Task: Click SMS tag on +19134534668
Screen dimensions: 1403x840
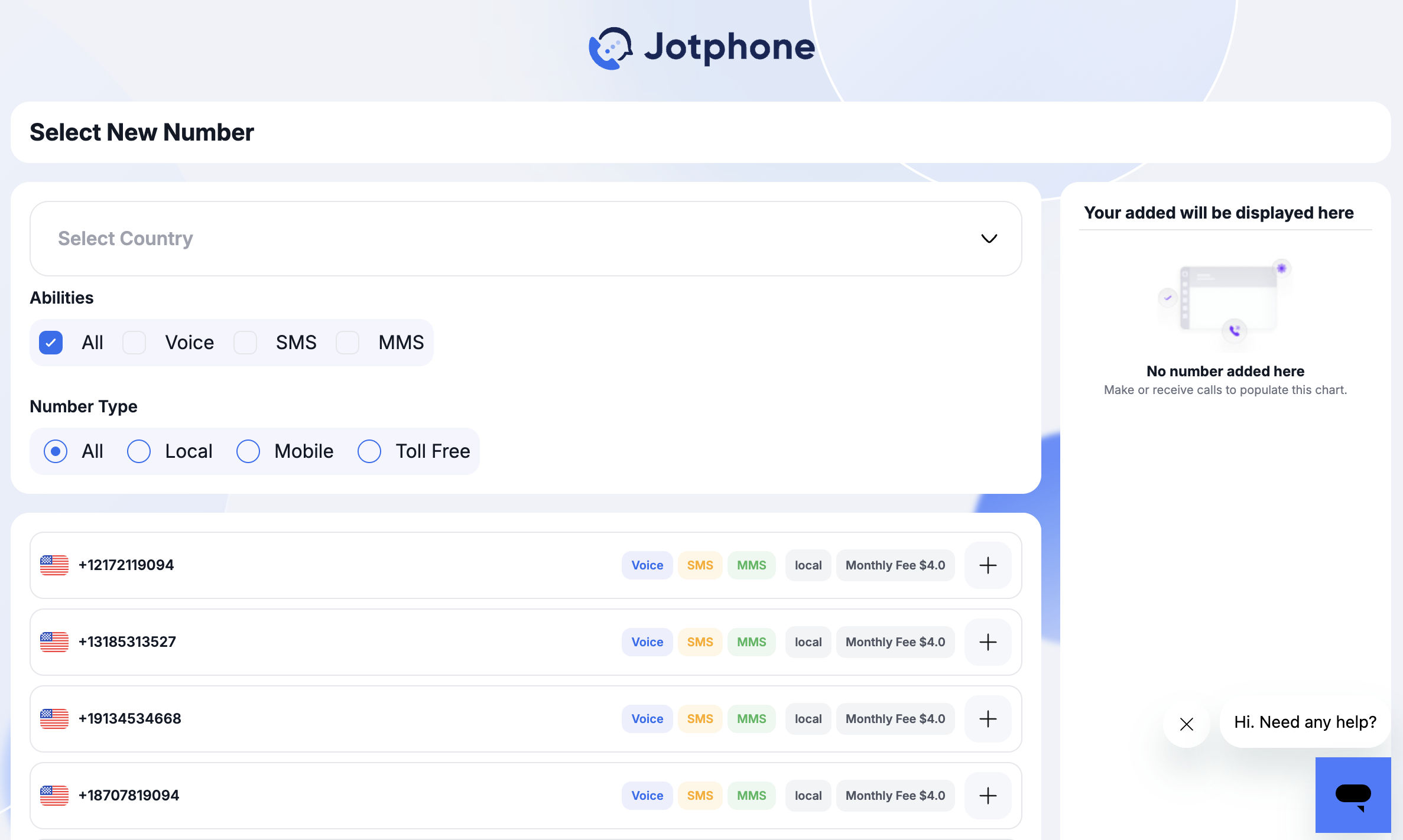Action: [700, 719]
